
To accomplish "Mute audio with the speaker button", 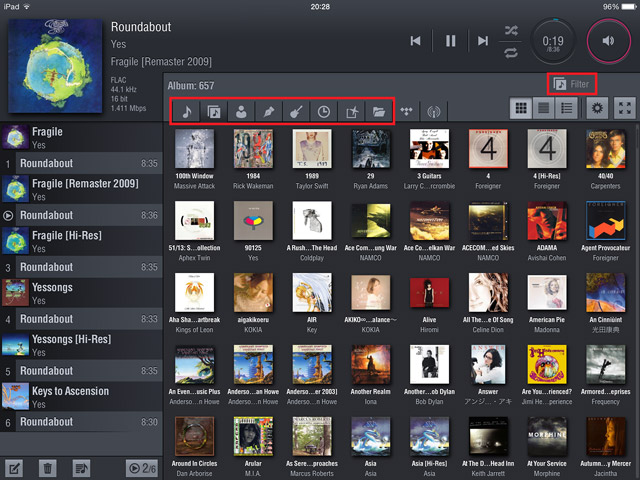I will pyautogui.click(x=609, y=41).
